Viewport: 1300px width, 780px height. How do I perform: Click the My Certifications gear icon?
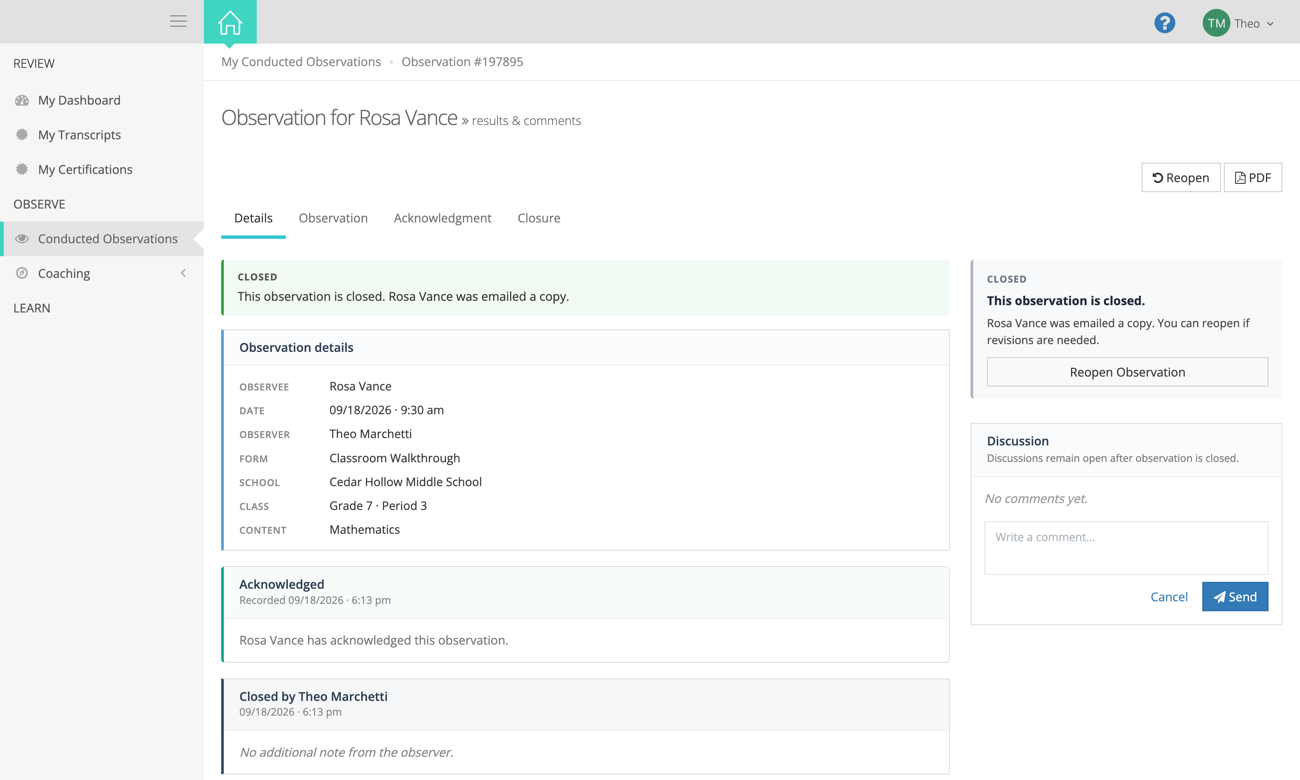(22, 169)
